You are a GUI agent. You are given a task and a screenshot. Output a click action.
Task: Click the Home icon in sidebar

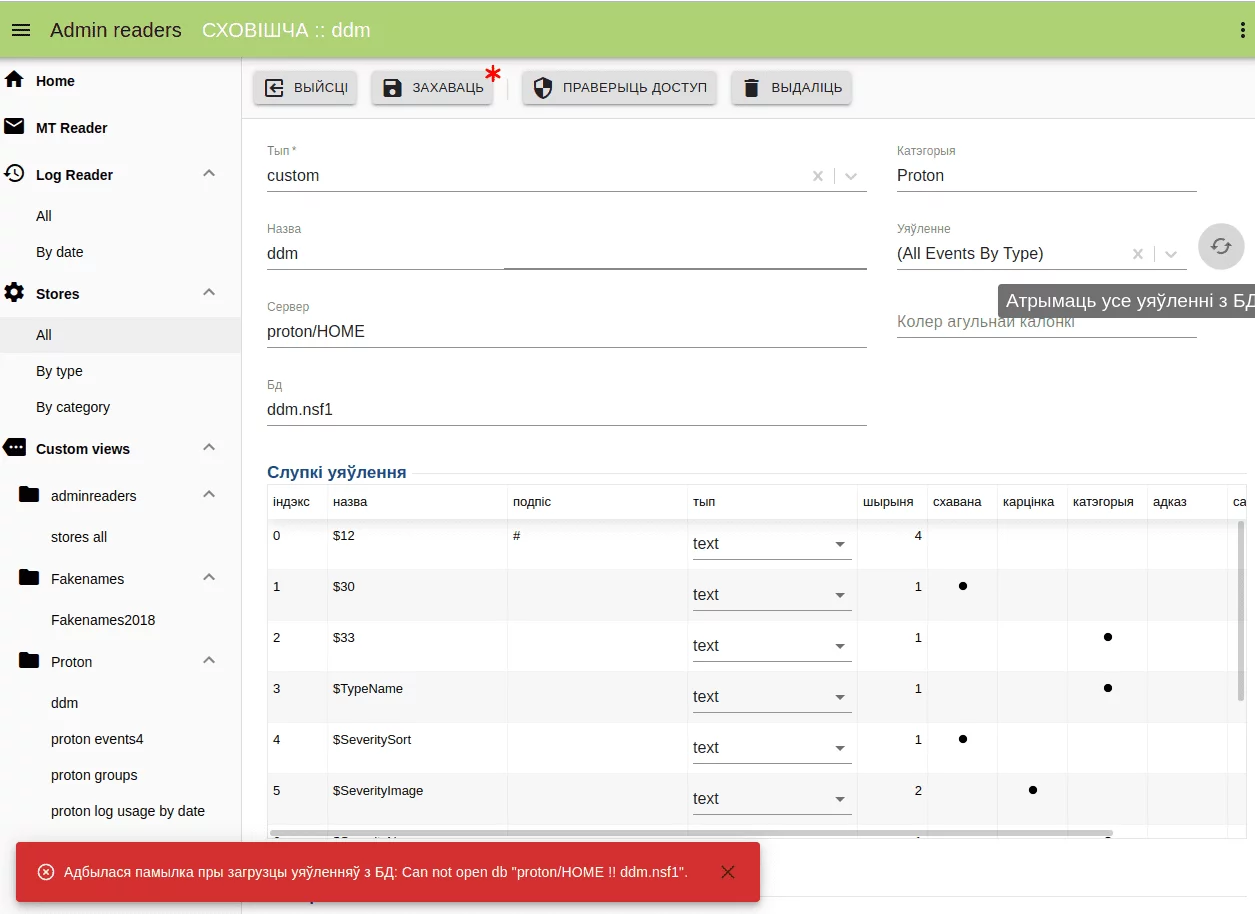(x=15, y=80)
